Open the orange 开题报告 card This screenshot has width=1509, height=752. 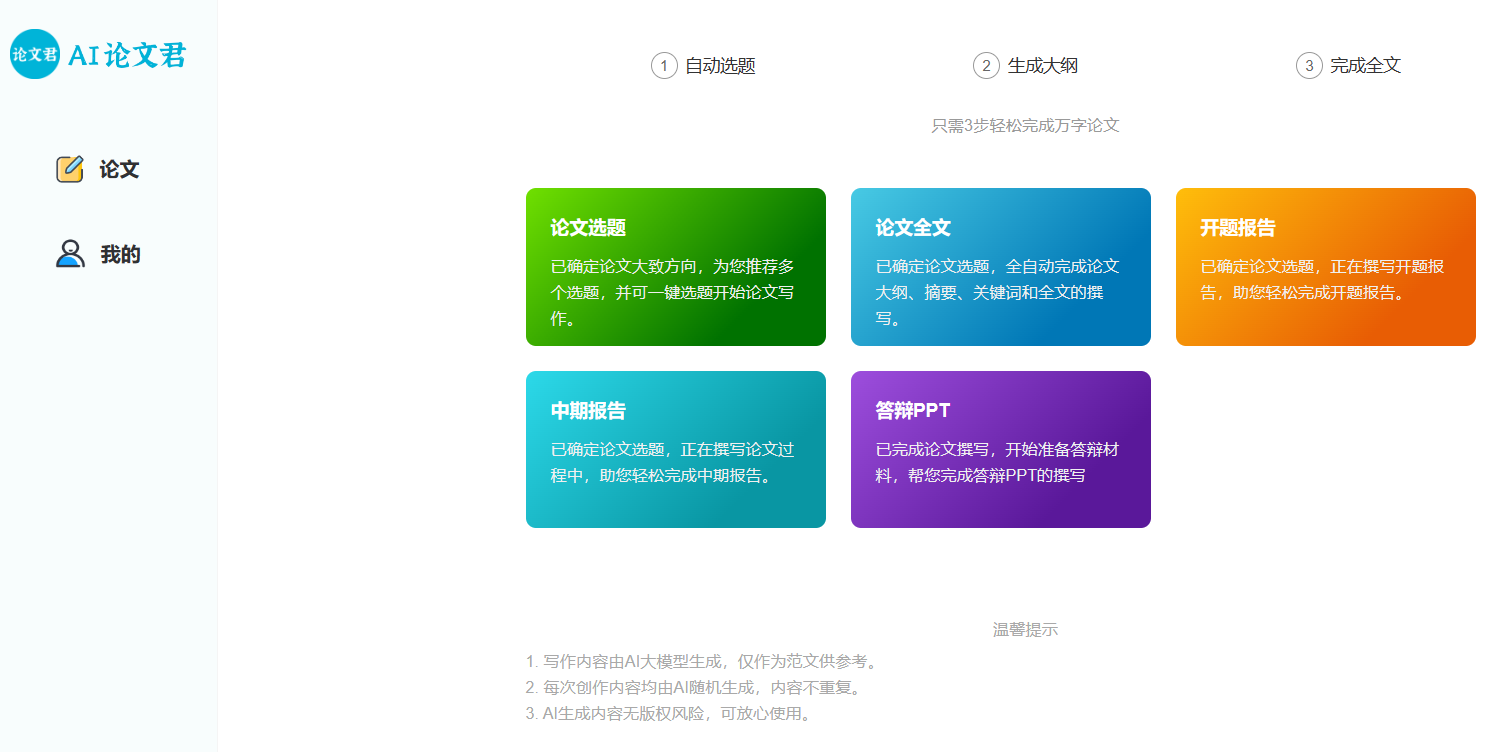click(1325, 267)
